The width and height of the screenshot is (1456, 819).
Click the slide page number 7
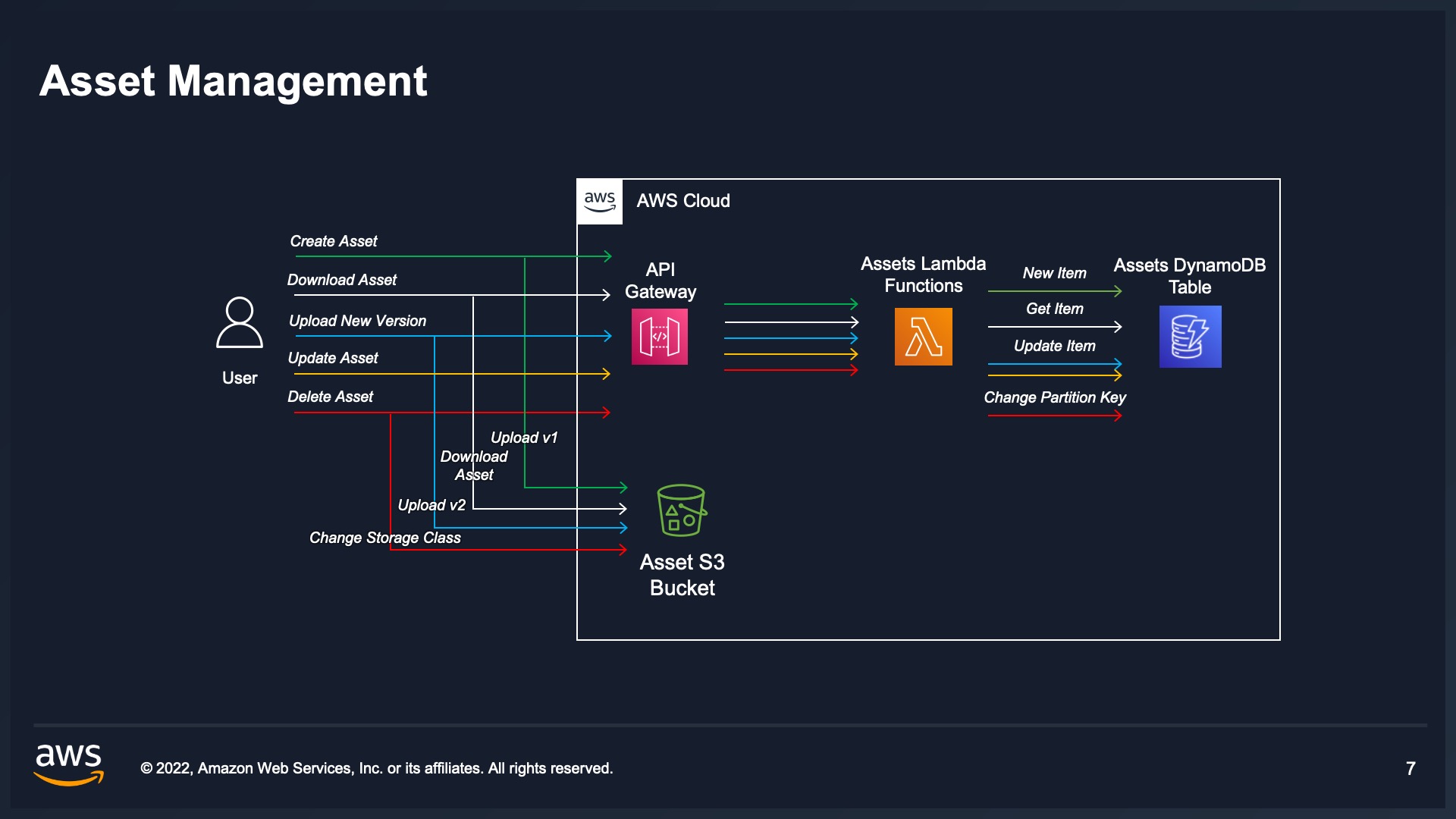(1410, 768)
